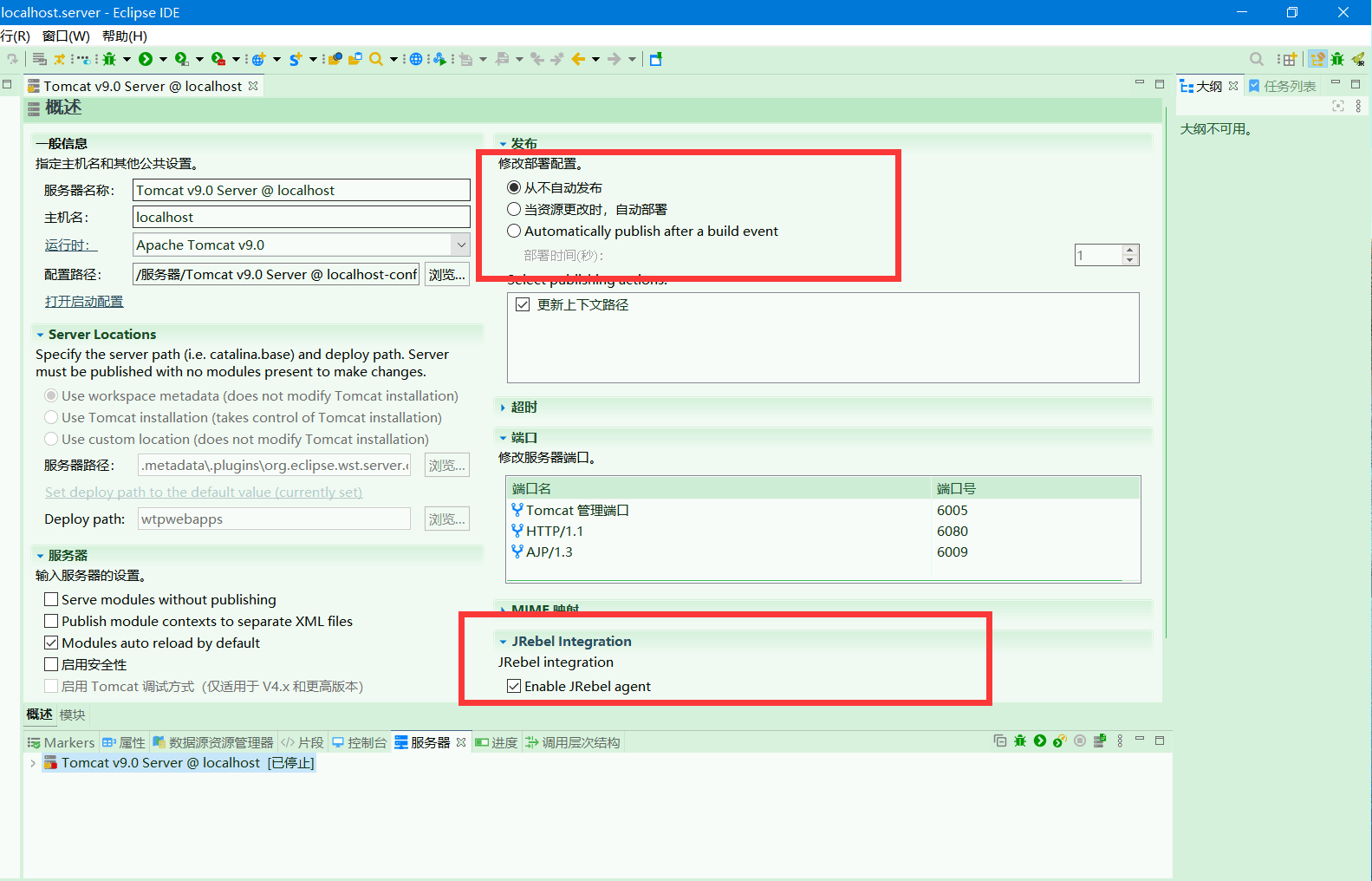Start the server with green play in Servers view

pyautogui.click(x=1040, y=741)
